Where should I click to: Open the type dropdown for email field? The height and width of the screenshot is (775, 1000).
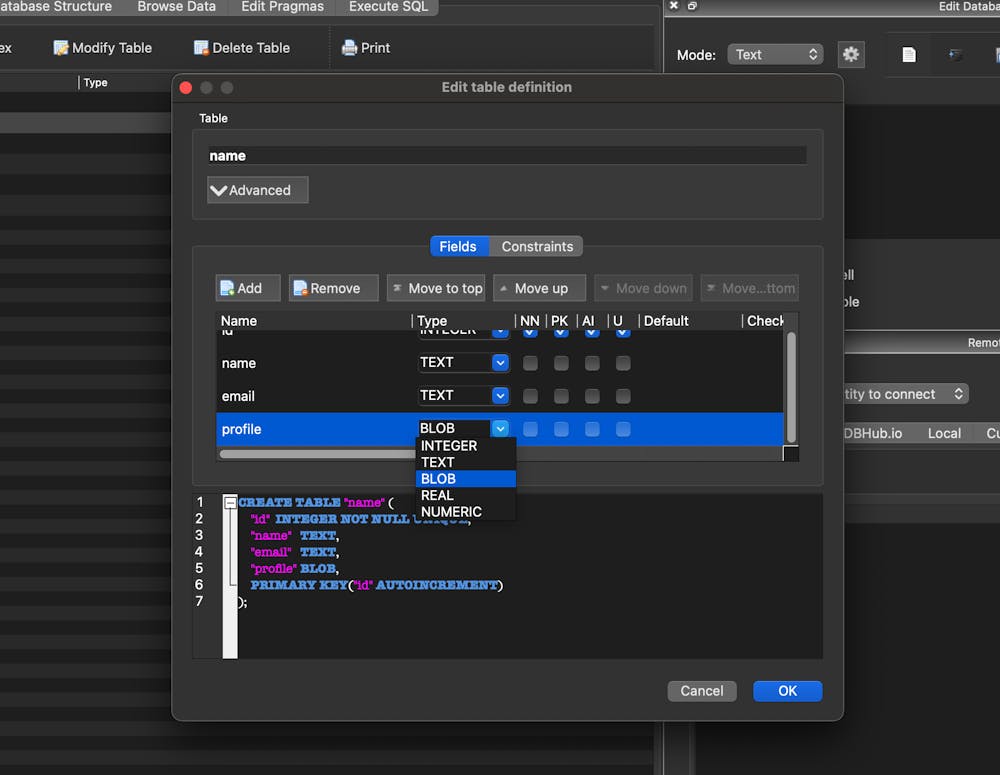500,396
